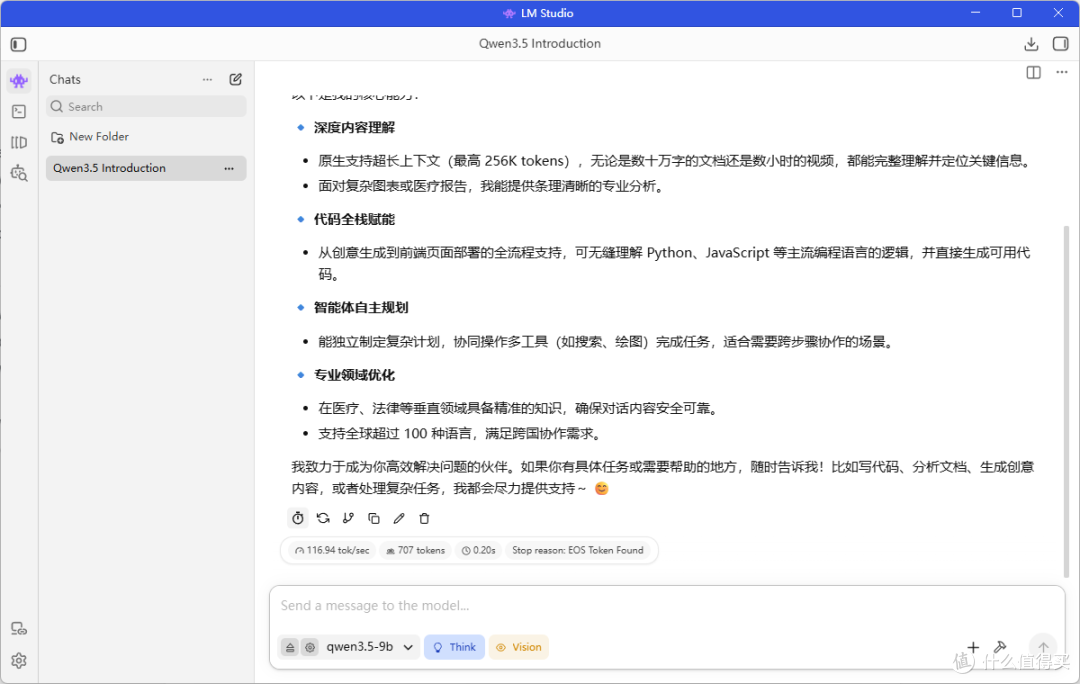Open chat more options at top right
Screen dimensions: 1080x684
[x=1061, y=72]
